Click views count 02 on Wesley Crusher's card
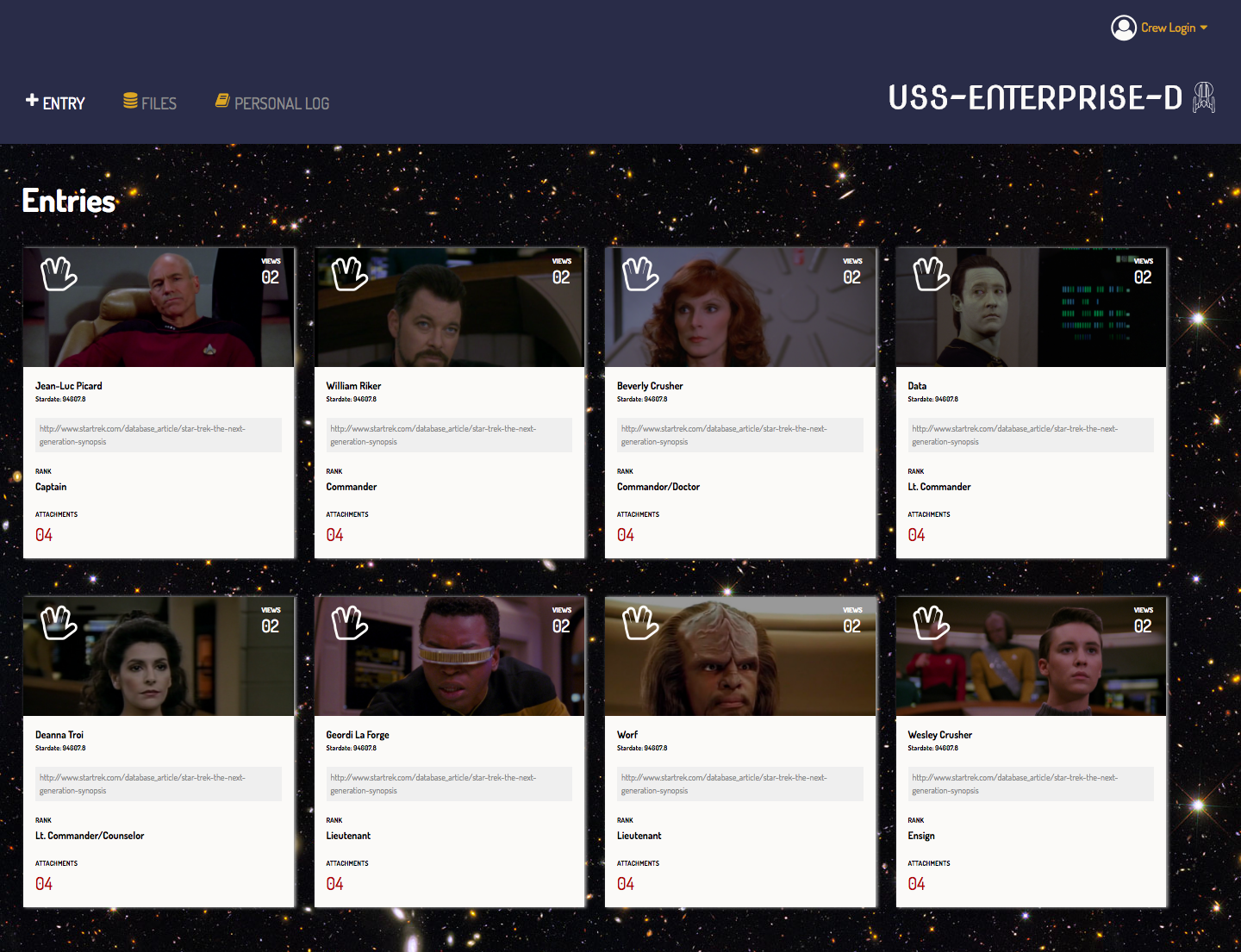 click(x=1143, y=626)
